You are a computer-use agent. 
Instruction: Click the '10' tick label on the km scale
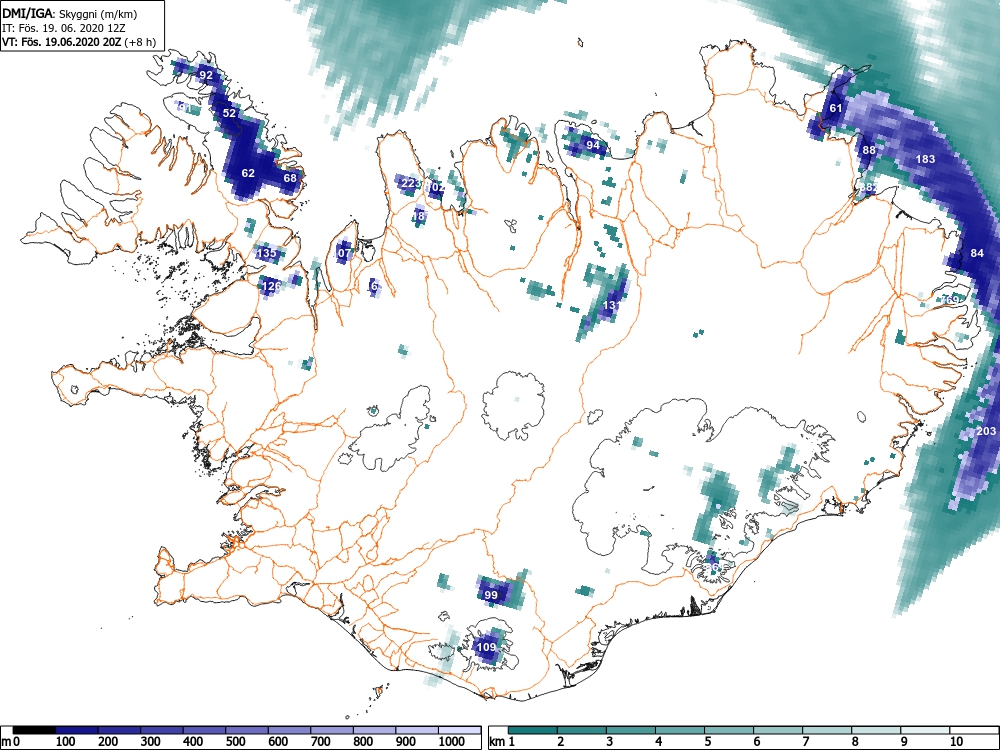pyautogui.click(x=956, y=742)
